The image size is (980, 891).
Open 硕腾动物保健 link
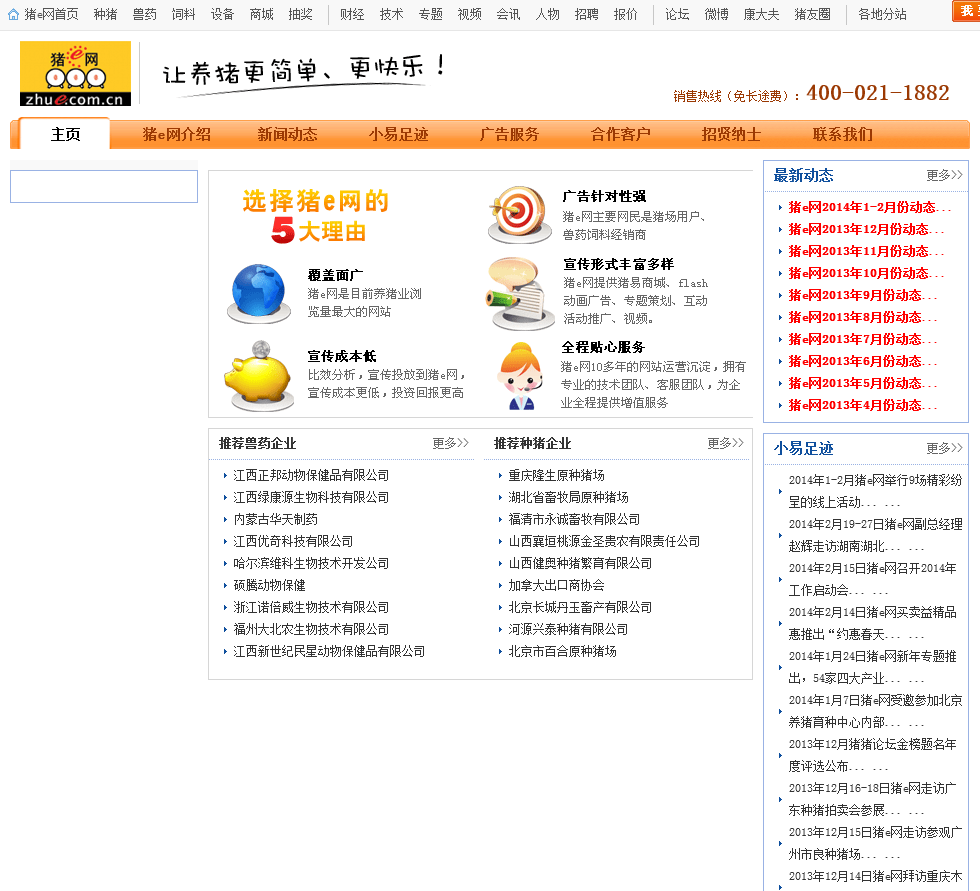pos(269,585)
